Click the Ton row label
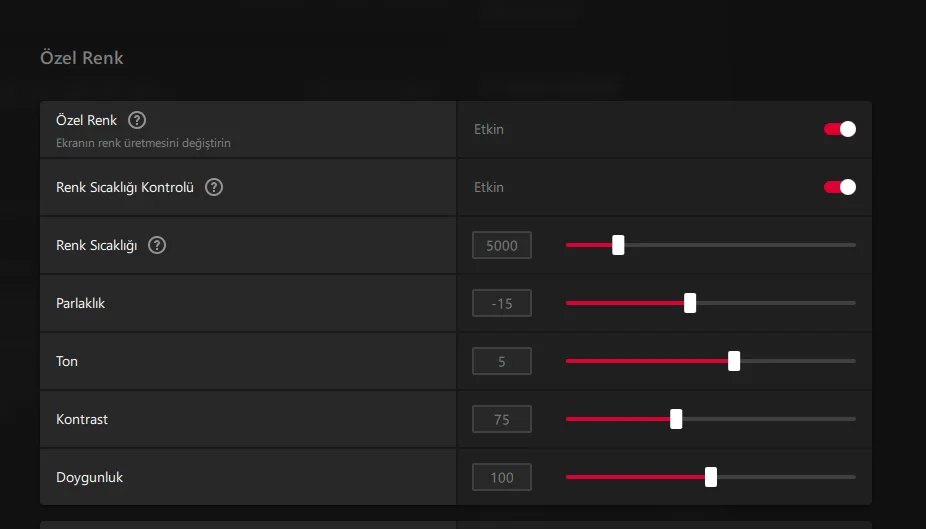 coord(67,361)
